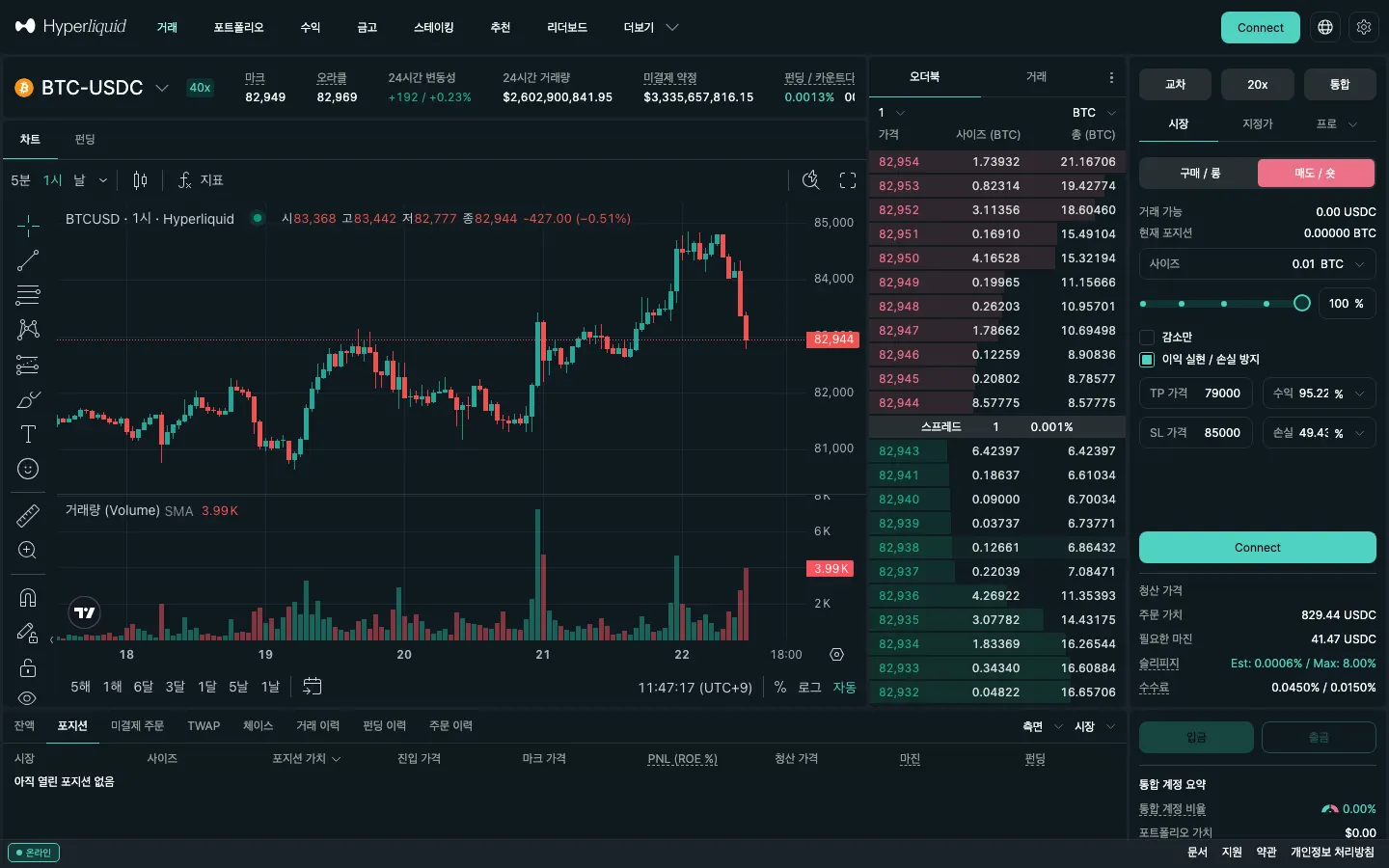Image resolution: width=1389 pixels, height=868 pixels.
Task: Enter fullscreen chart mode
Action: [848, 180]
